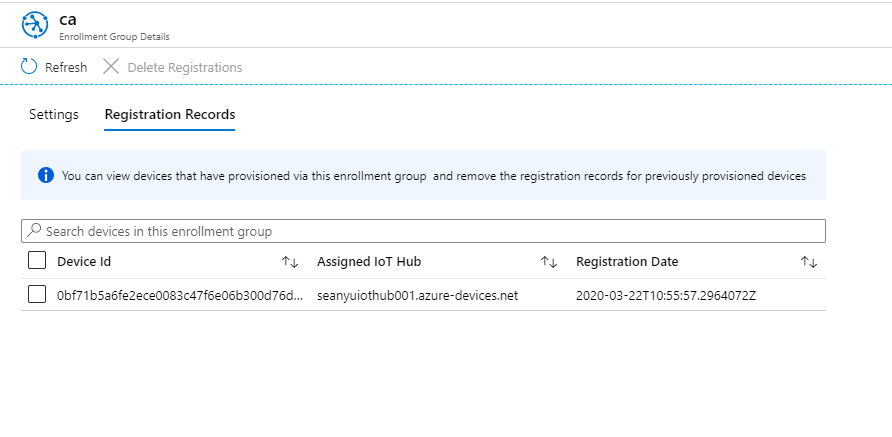Click Delete Registrations text
Image resolution: width=892 pixels, height=437 pixels.
click(185, 67)
